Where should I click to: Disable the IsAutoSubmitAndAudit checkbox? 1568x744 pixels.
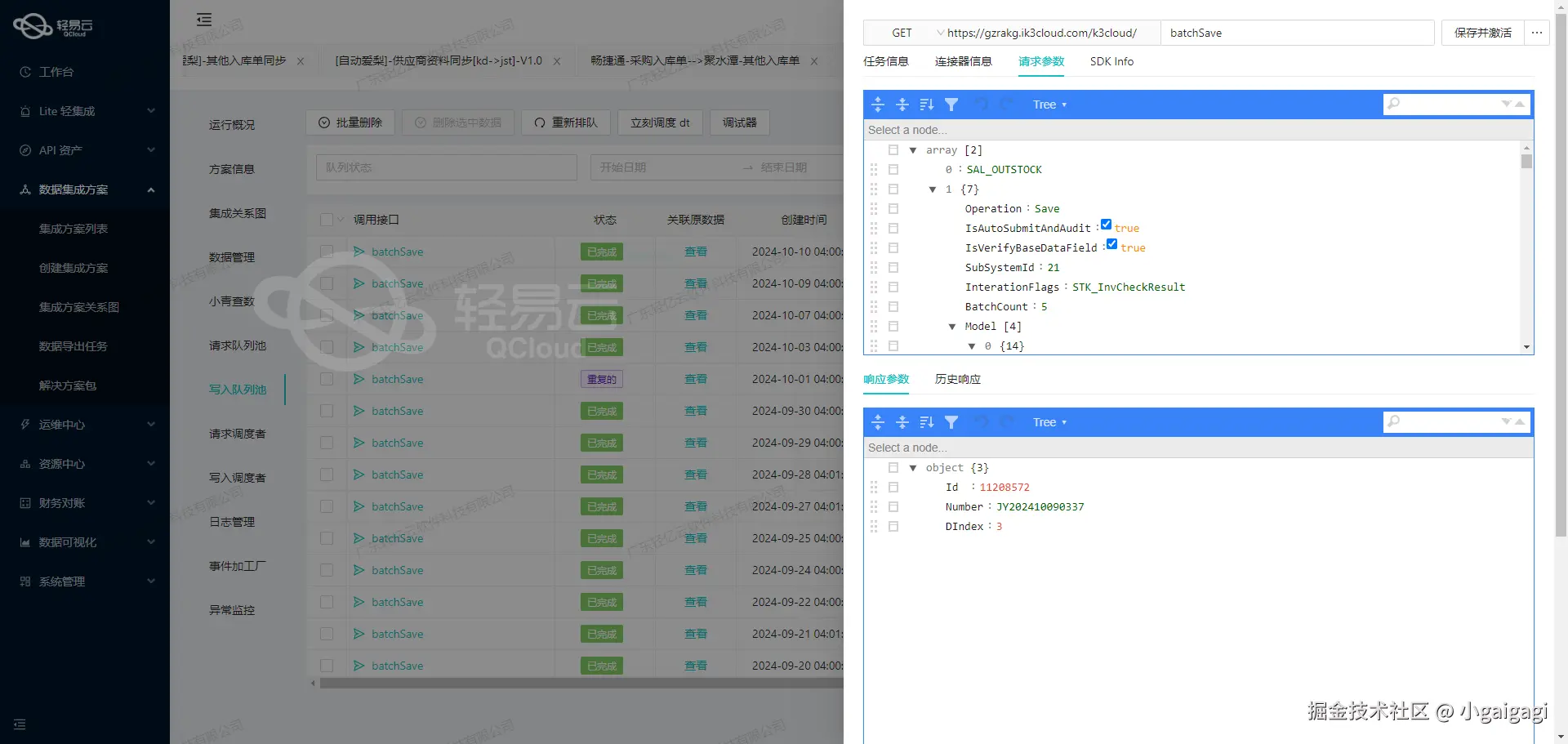(1106, 224)
